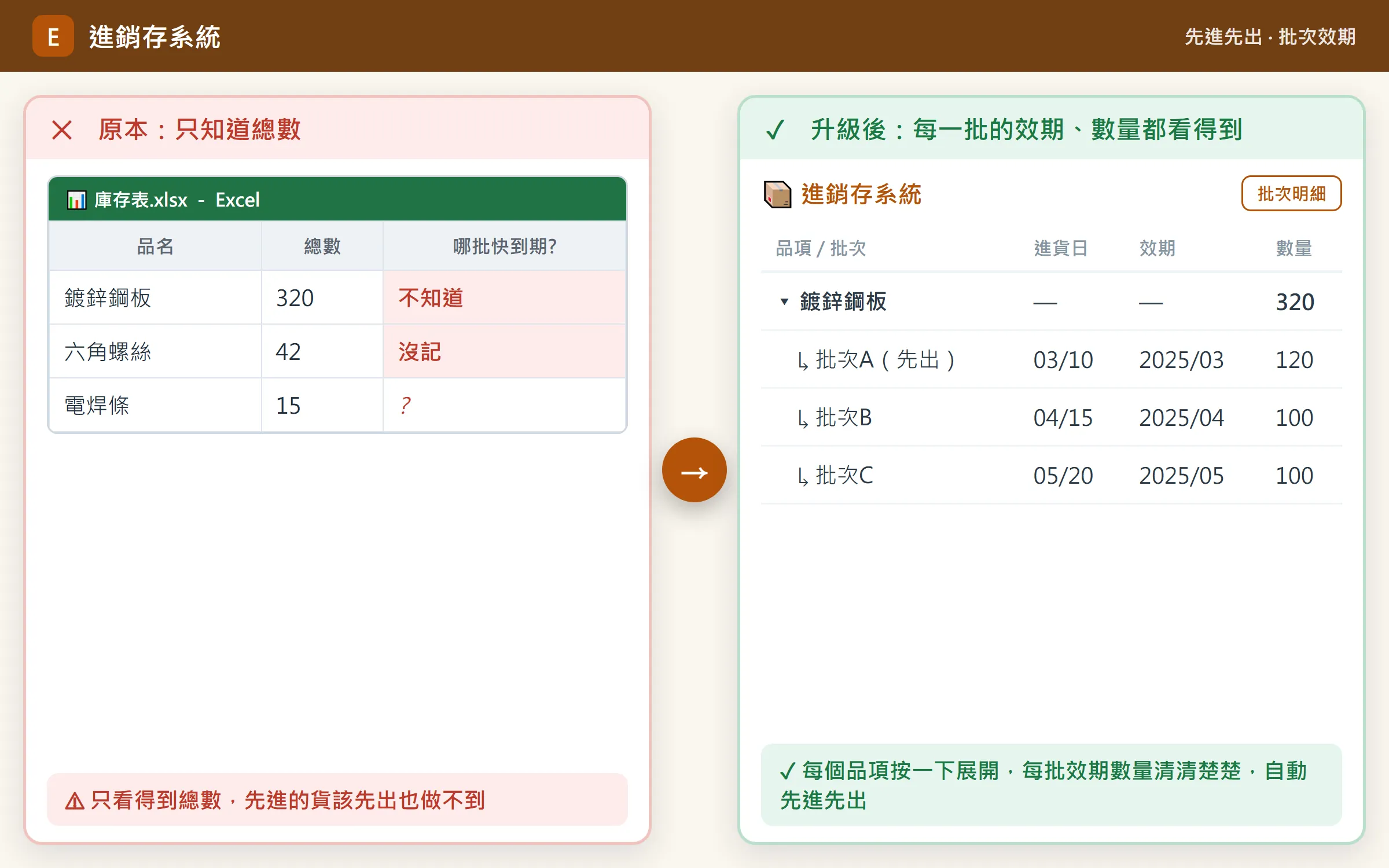1389x868 pixels.
Task: Click the 鍍鋅鋼板 item name in system table
Action: [x=843, y=301]
